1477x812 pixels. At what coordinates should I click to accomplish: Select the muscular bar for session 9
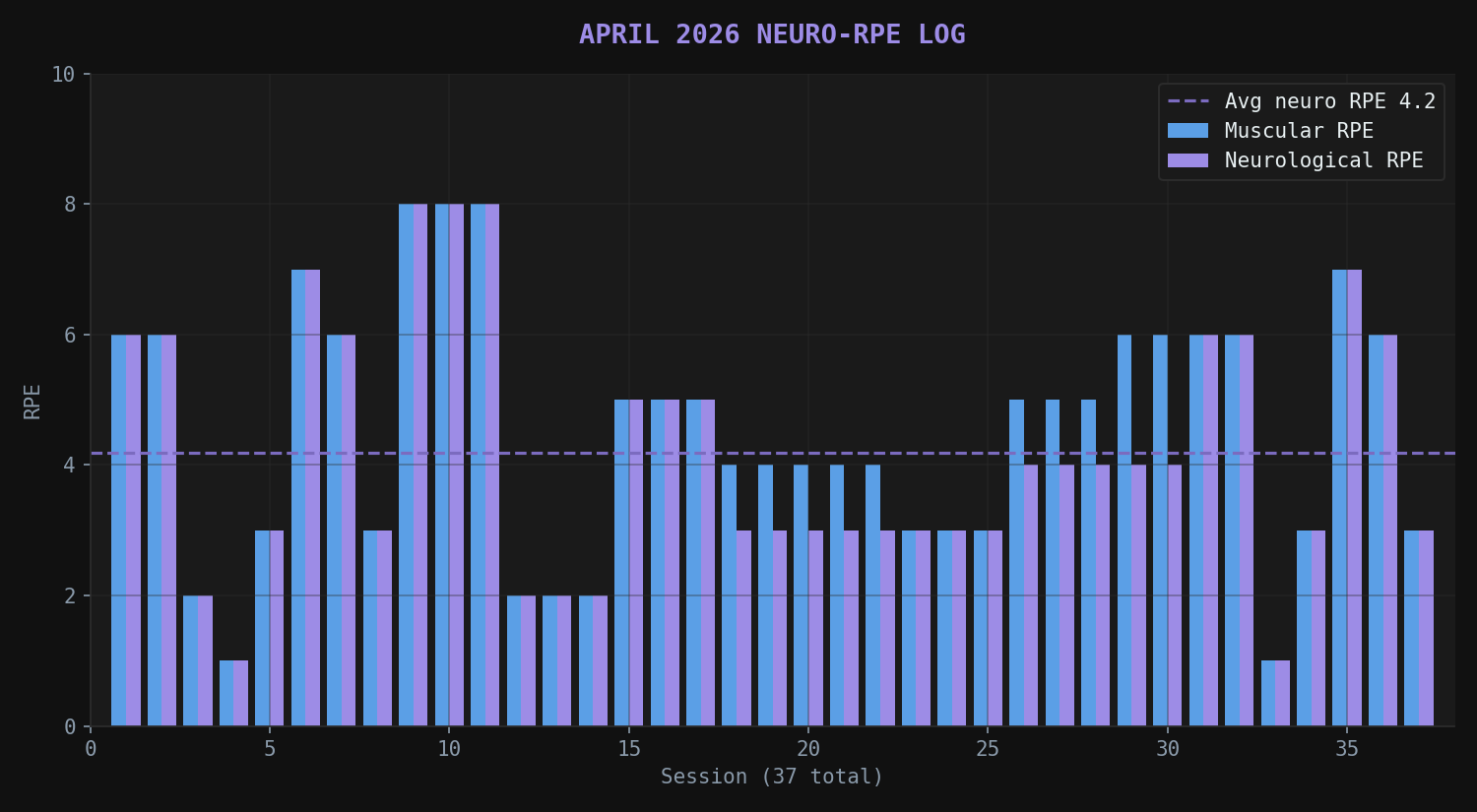tap(406, 465)
